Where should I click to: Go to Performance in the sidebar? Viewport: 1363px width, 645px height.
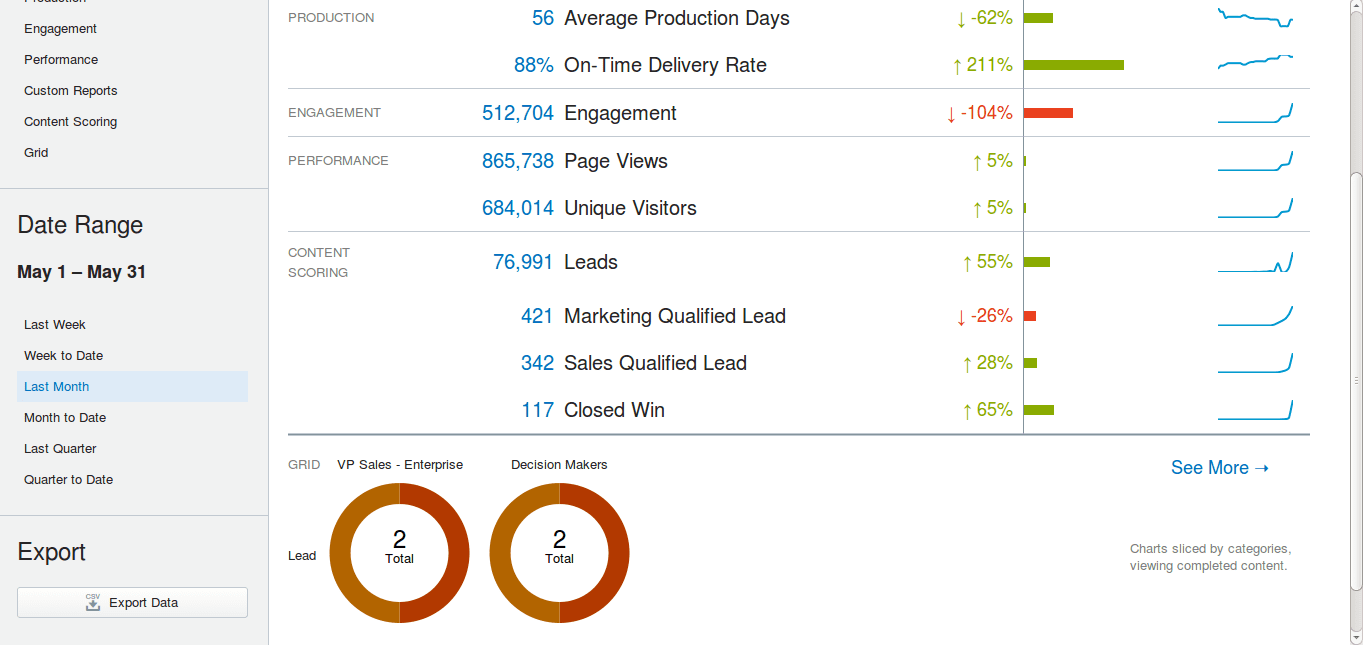tap(61, 60)
